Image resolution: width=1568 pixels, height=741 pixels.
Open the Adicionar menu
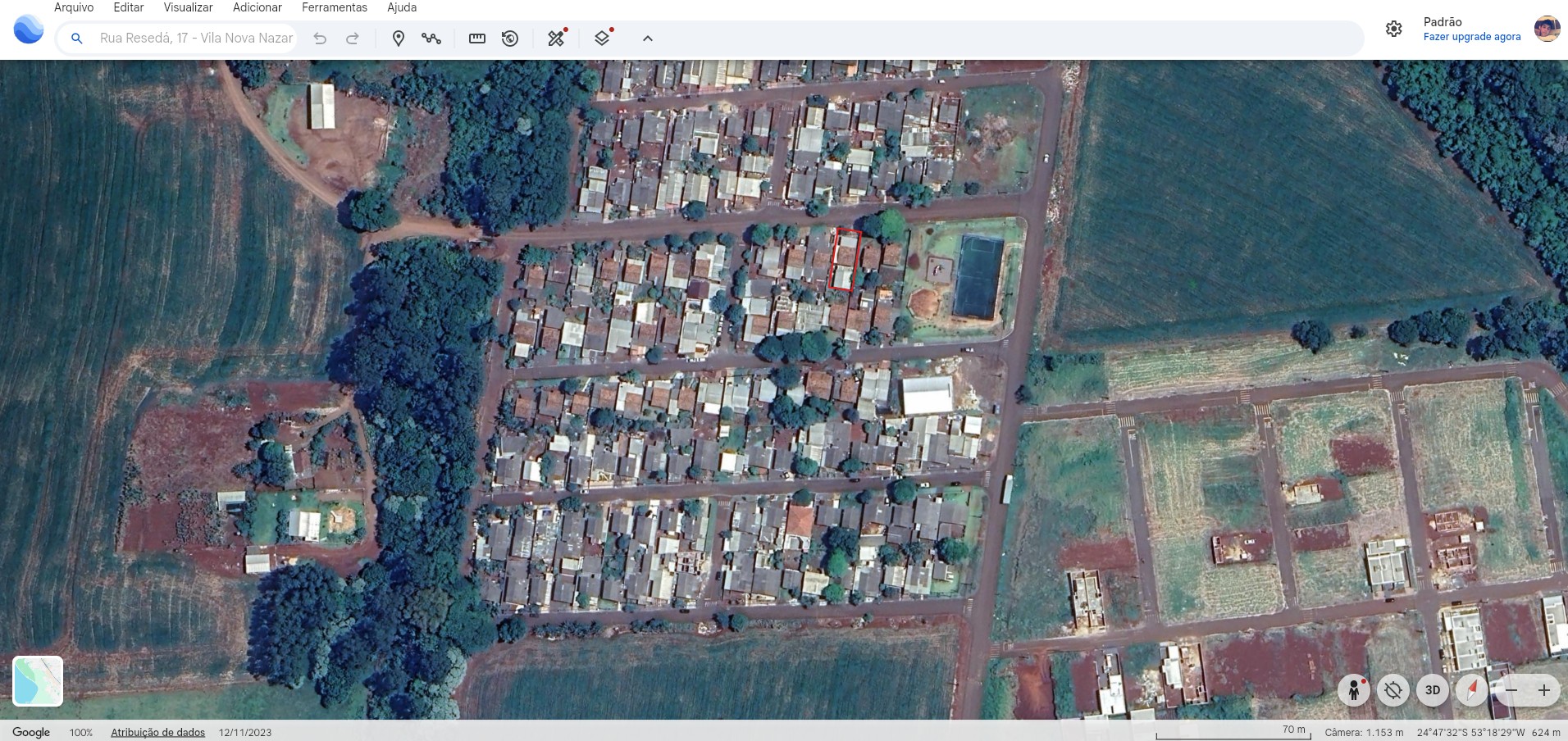tap(258, 7)
